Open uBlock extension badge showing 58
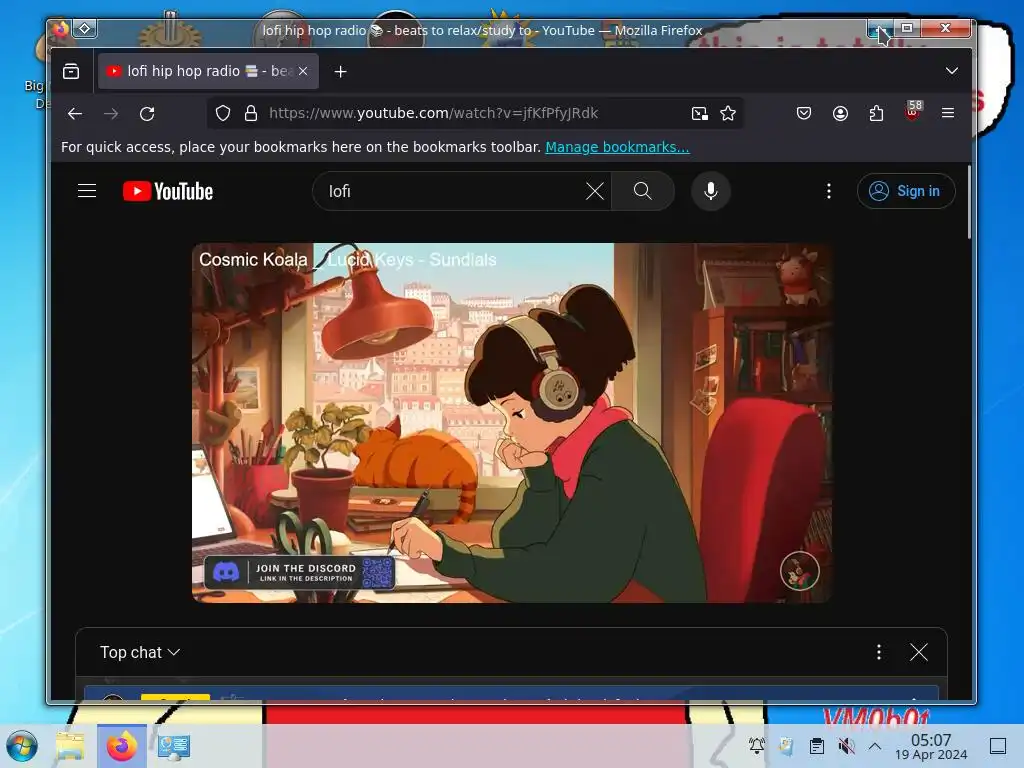 [x=913, y=111]
